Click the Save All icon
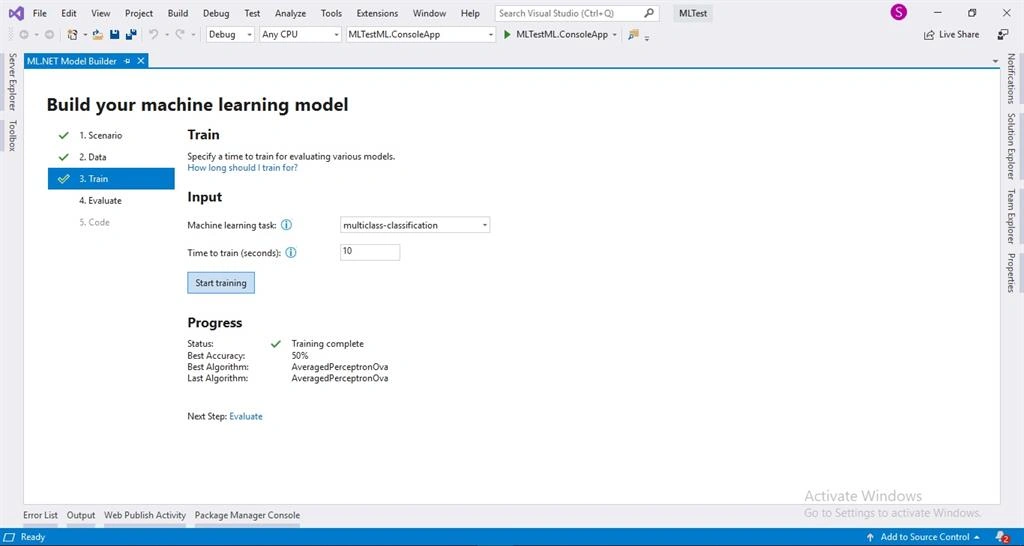Viewport: 1024px width, 546px height. pos(131,35)
